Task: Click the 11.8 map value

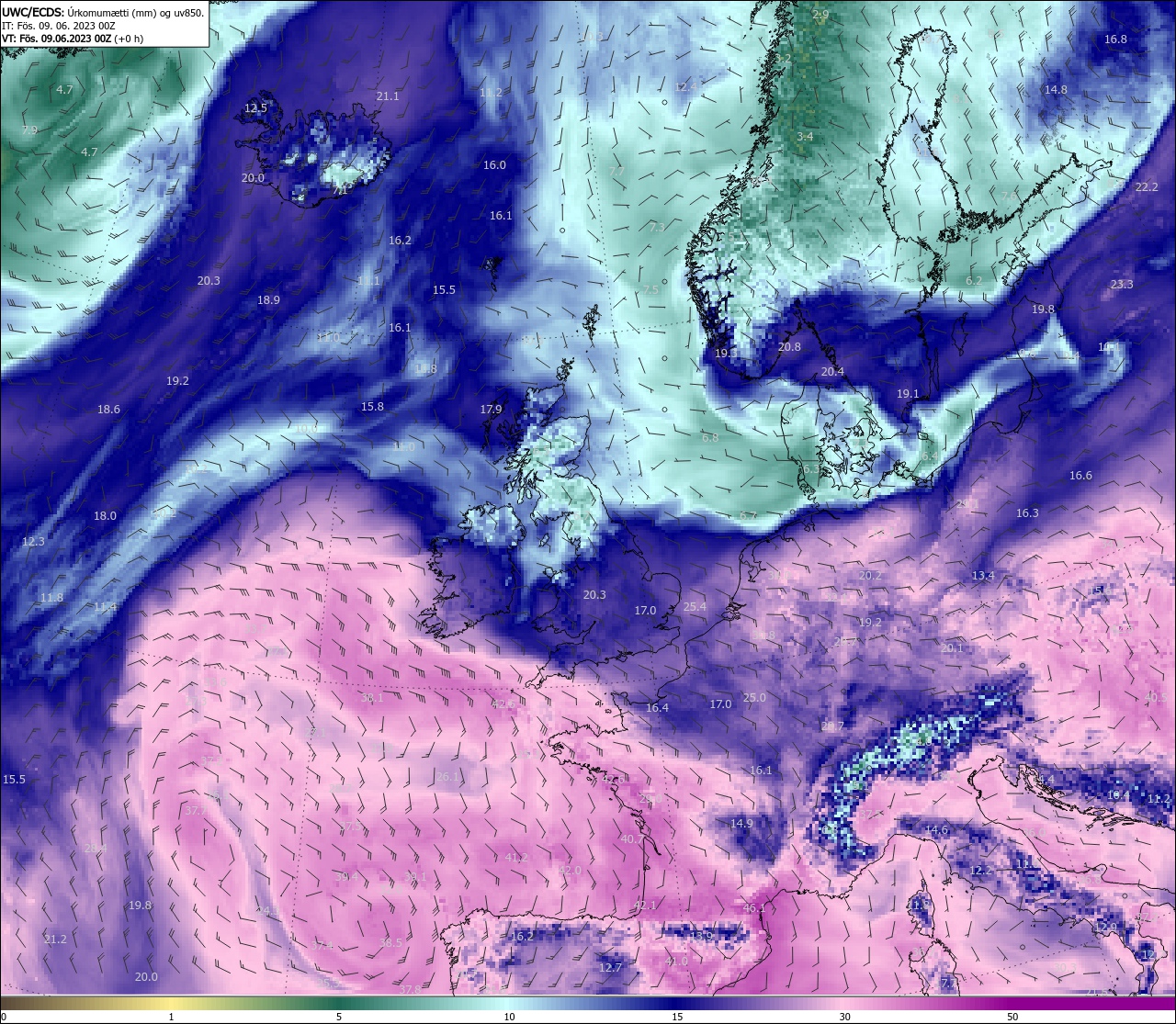Action: pyautogui.click(x=51, y=598)
